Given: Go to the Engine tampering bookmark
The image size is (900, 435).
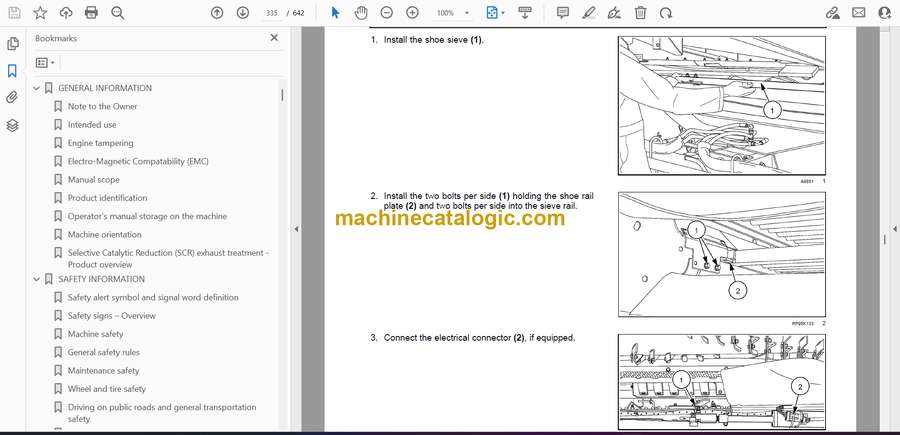Looking at the screenshot, I should 100,143.
